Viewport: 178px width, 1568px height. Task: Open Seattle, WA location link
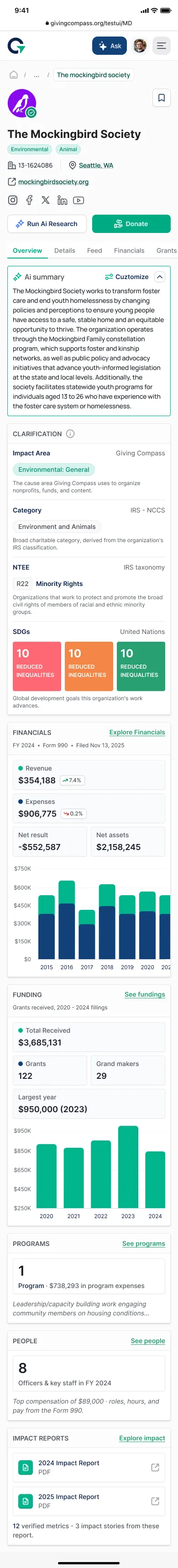(x=96, y=165)
